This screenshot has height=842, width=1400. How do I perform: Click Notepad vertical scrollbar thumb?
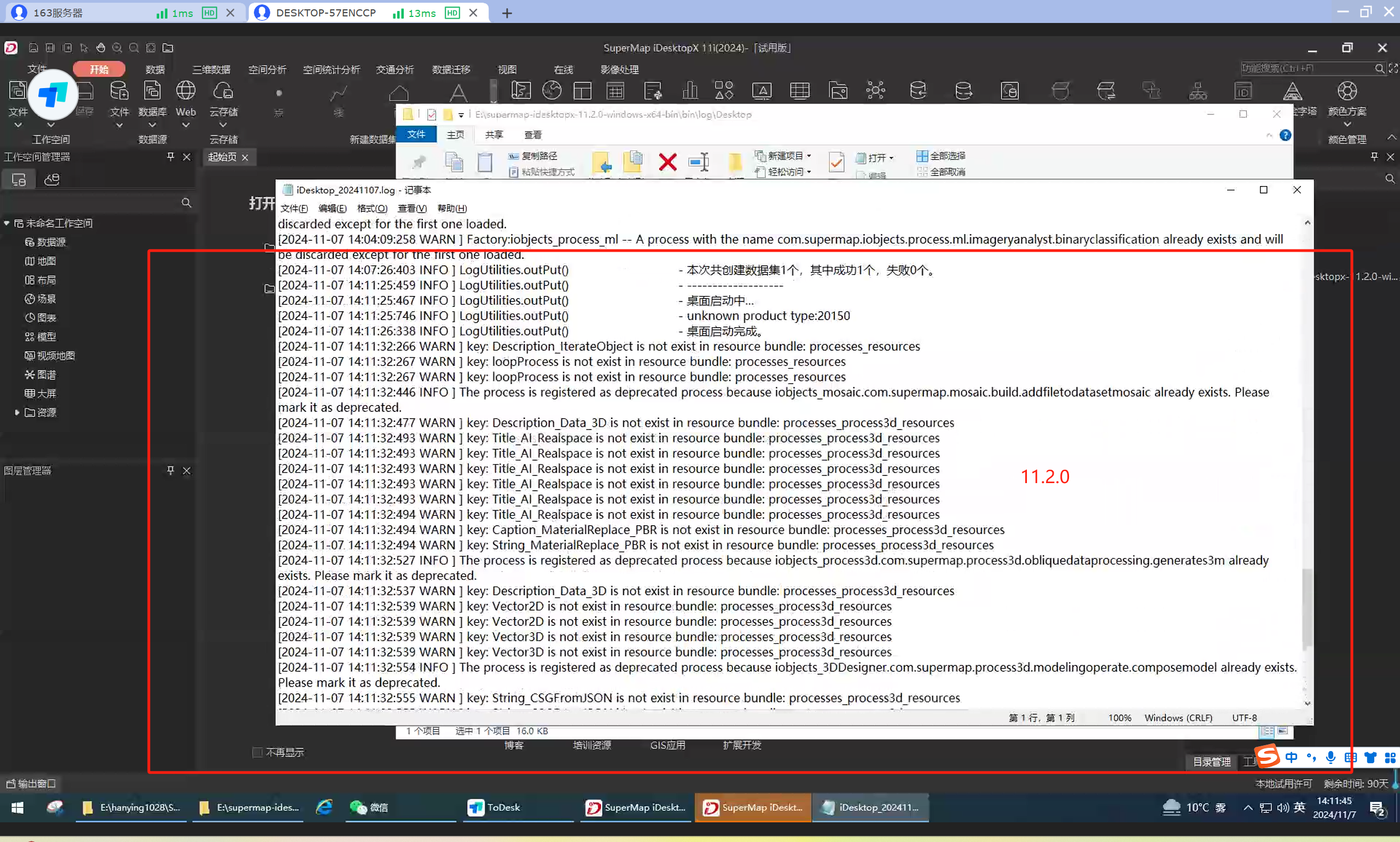pos(1307,609)
